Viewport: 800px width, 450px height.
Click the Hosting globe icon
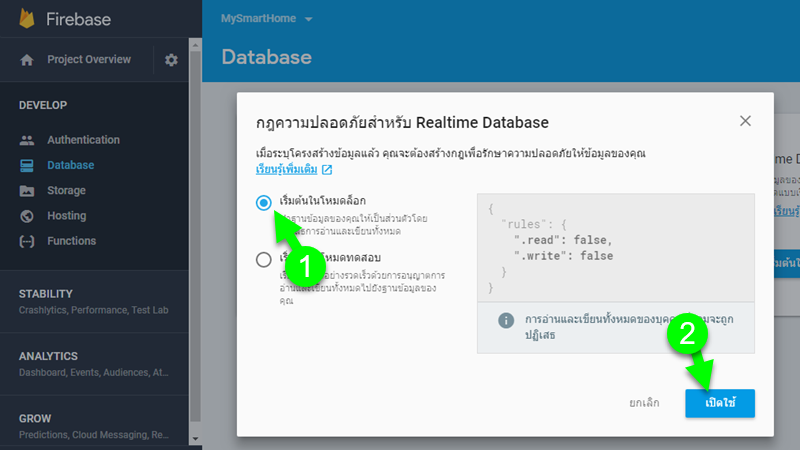27,216
